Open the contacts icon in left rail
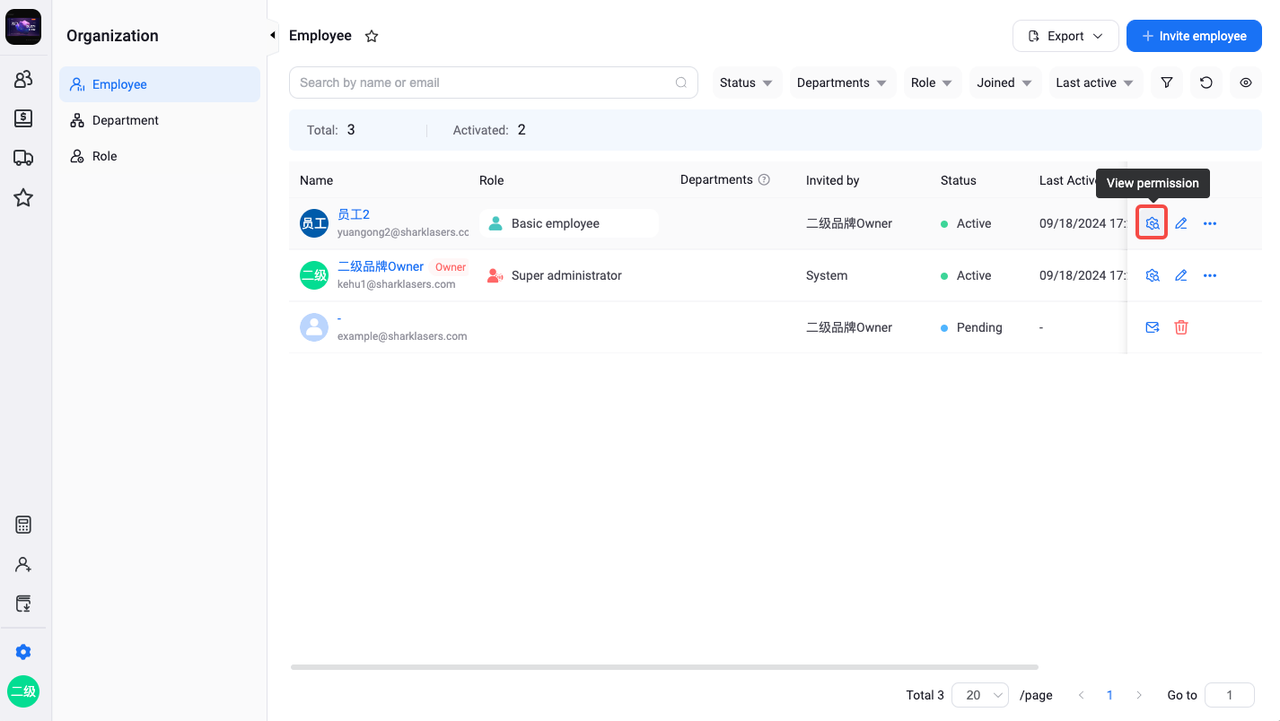1280x721 pixels. point(23,79)
